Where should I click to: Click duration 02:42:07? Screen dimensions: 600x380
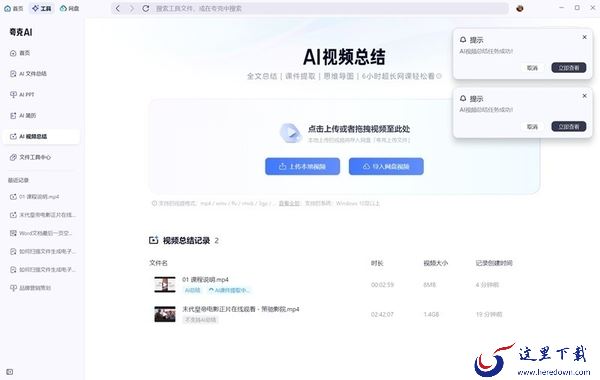[x=382, y=315]
